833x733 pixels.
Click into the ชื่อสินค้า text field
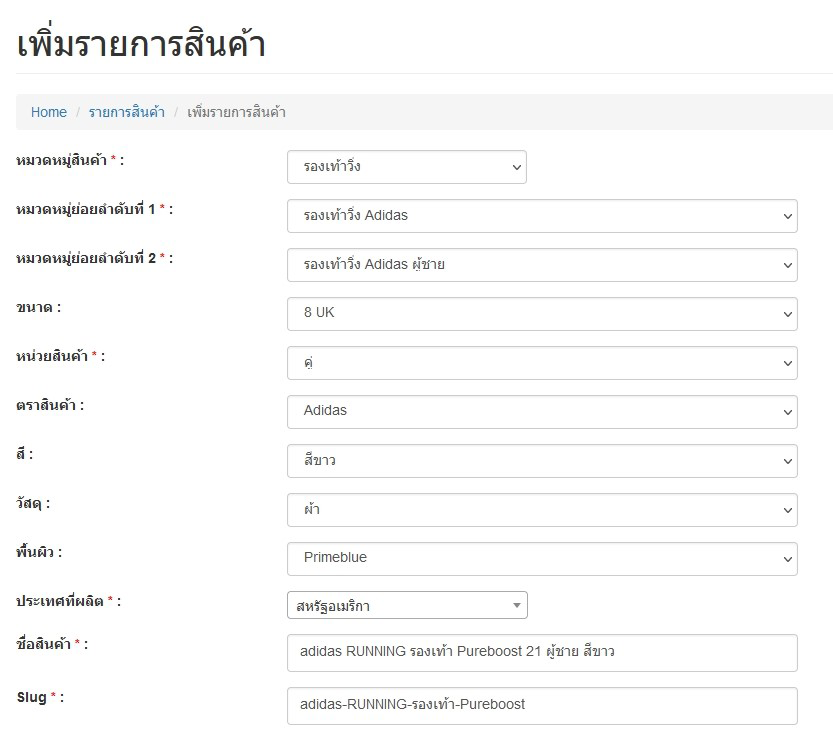(541, 652)
